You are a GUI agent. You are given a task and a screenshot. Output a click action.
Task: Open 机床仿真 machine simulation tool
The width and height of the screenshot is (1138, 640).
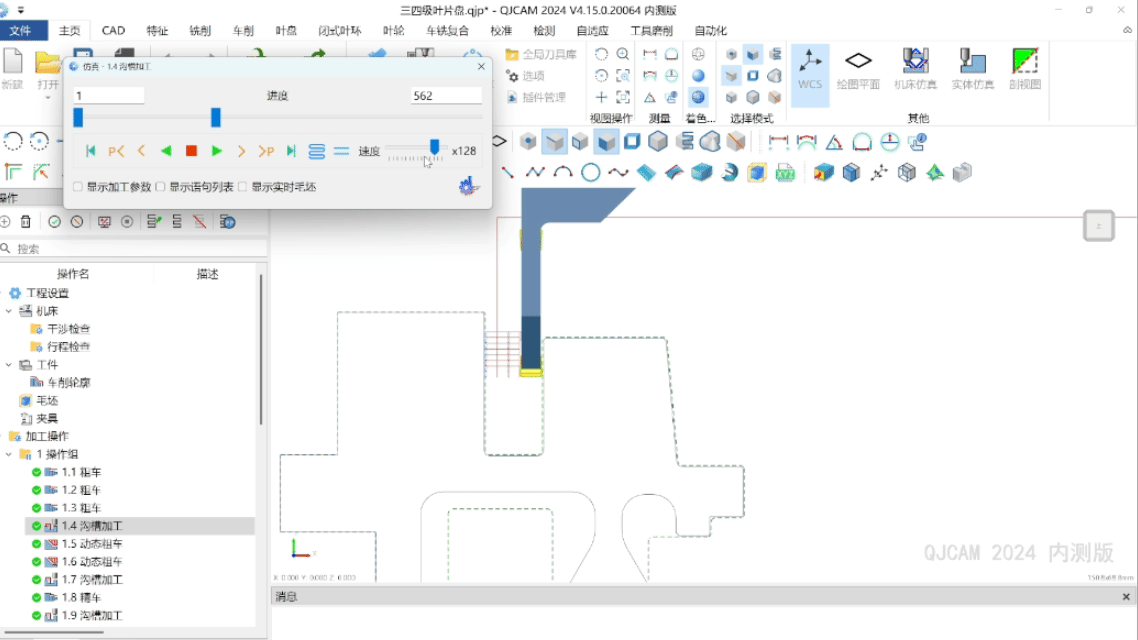[x=915, y=68]
